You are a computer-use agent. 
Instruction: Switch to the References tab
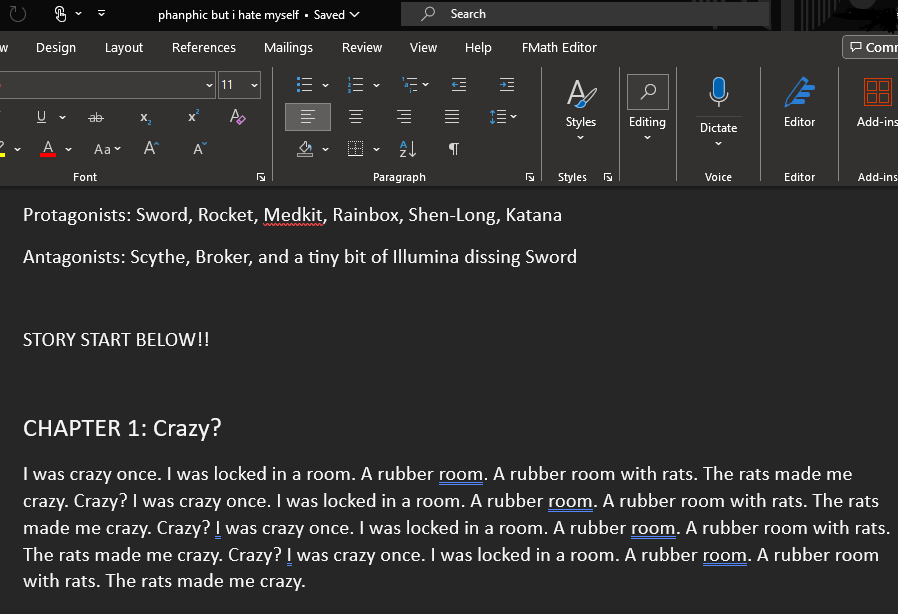[x=203, y=47]
